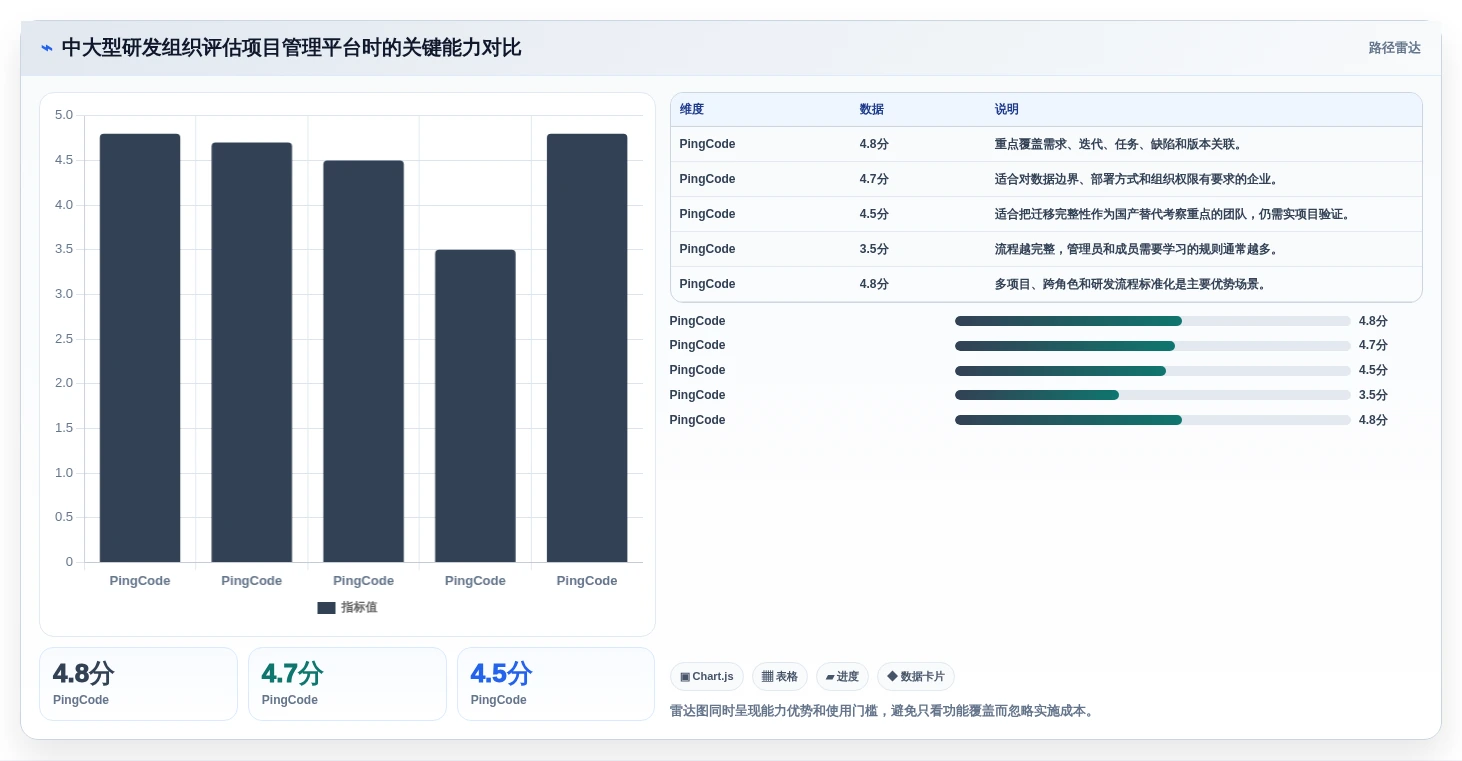Click the footer note starting with 雷达图同时呈现
The image size is (1462, 761).
pos(884,712)
